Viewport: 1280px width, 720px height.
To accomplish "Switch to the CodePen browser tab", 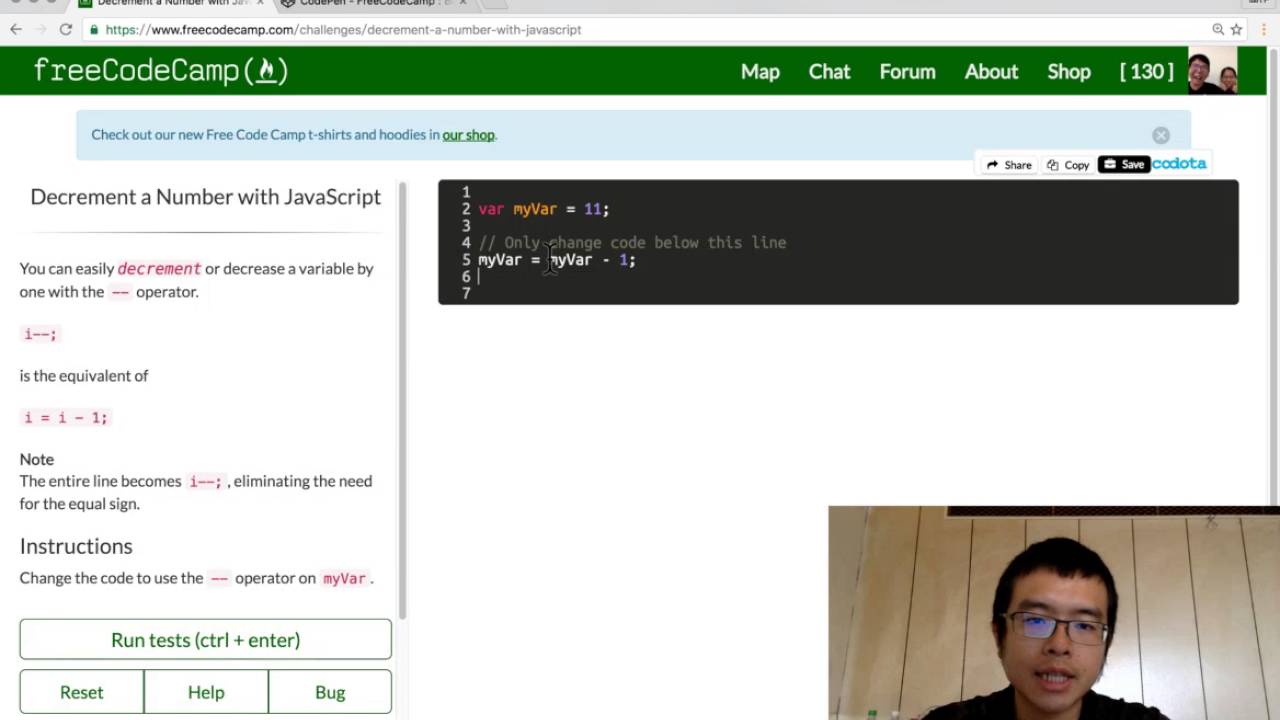I will (375, 4).
